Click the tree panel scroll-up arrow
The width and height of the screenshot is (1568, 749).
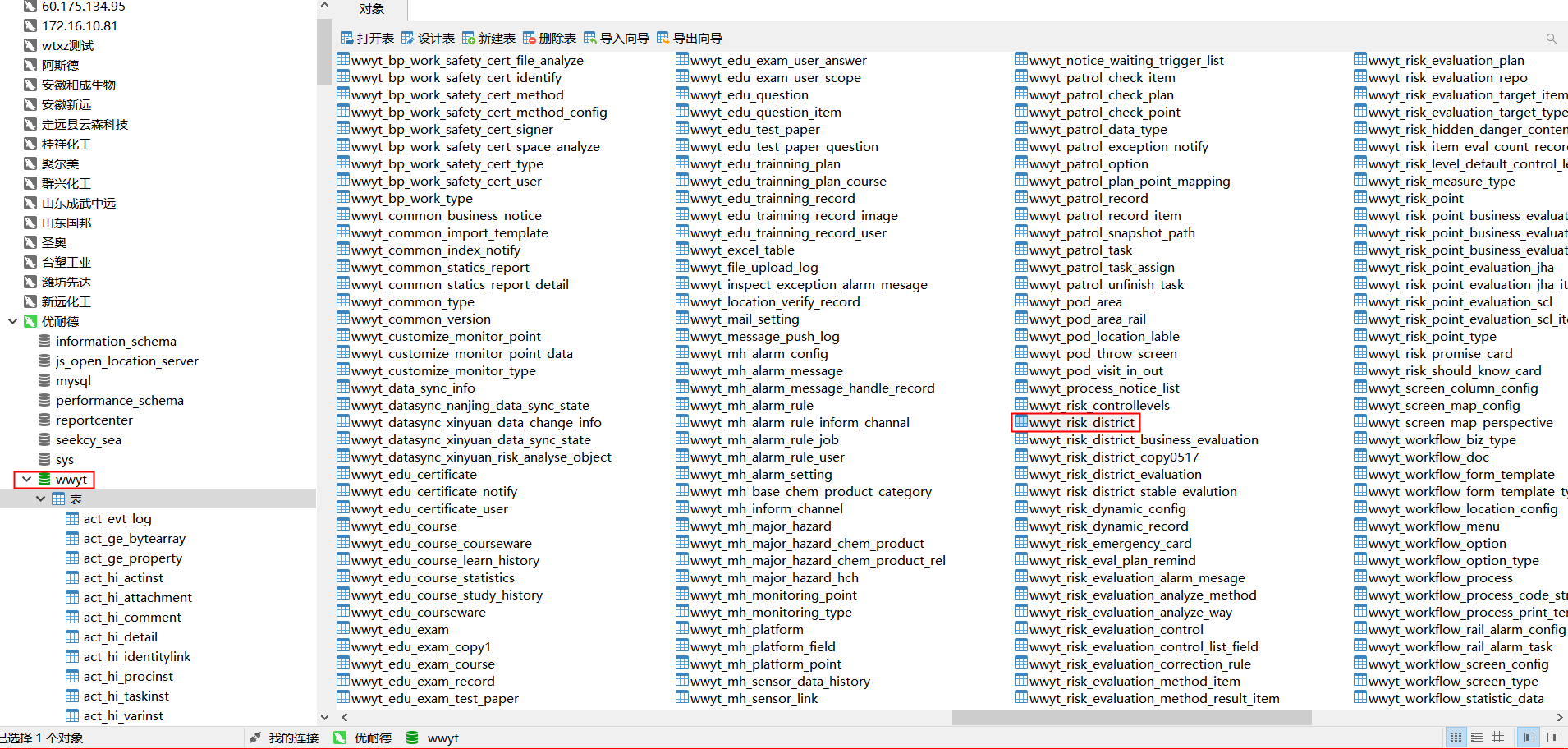[x=324, y=6]
